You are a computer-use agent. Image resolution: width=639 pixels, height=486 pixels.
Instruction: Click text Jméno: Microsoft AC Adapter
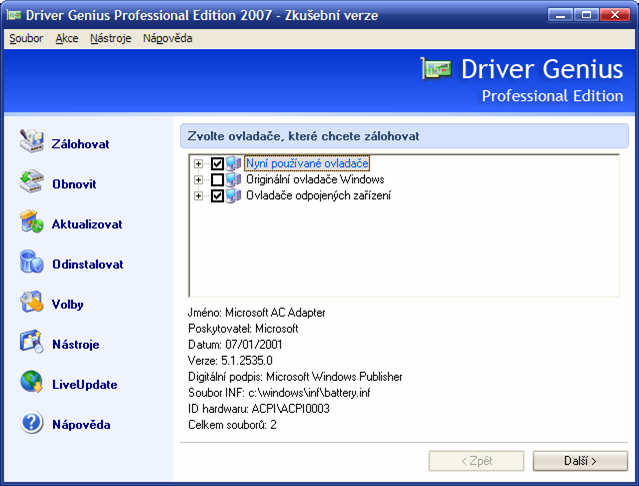[256, 313]
